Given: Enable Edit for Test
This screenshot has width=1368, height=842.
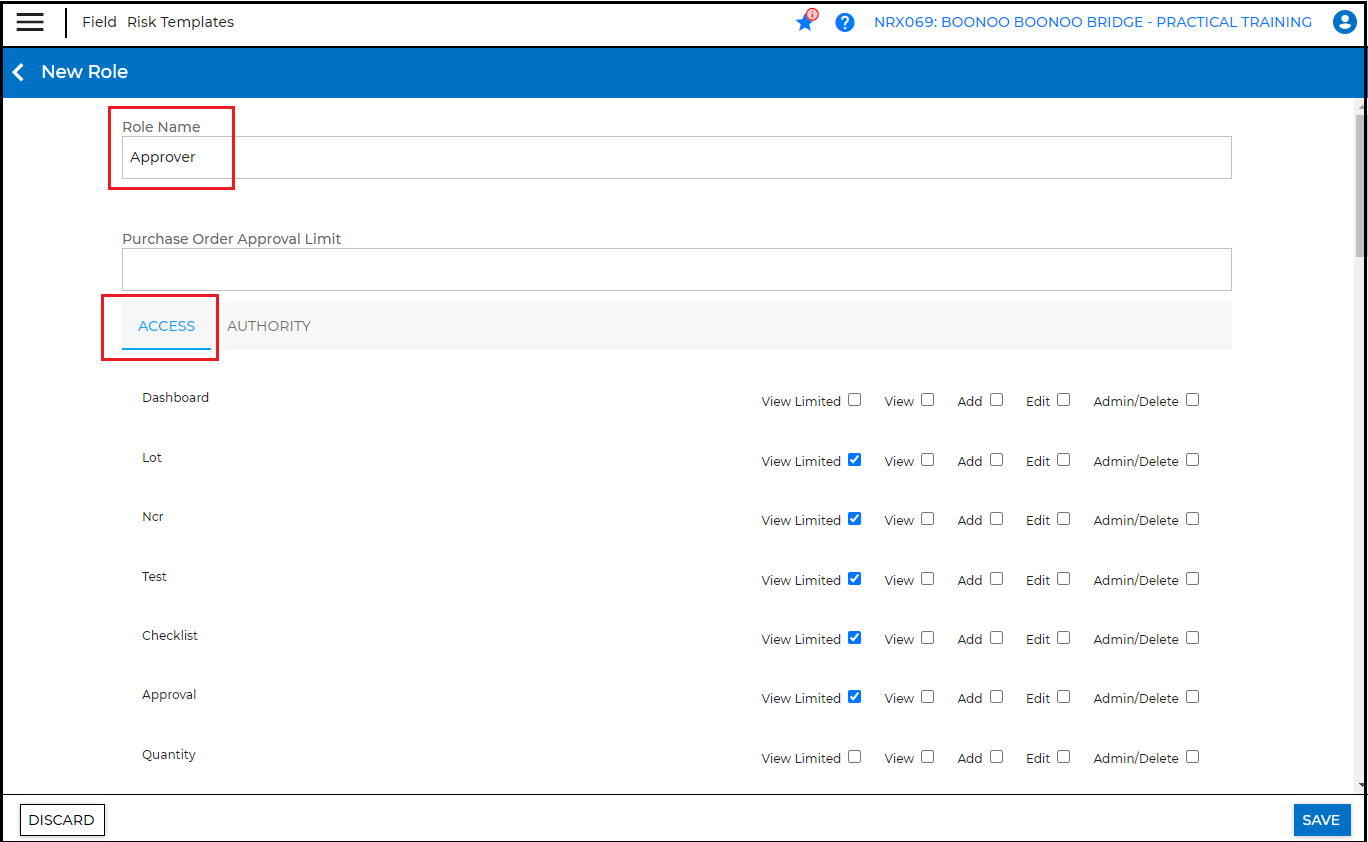Looking at the screenshot, I should pos(1063,579).
